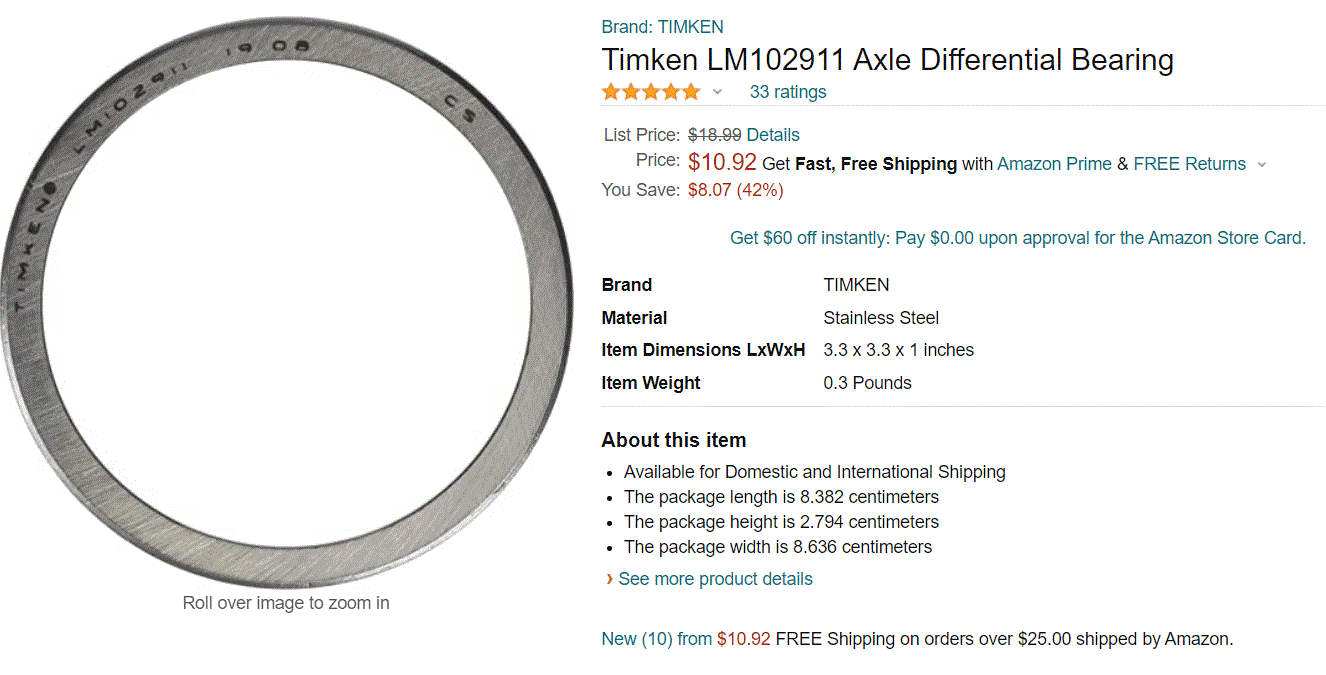Click the FREE Returns link
The image size is (1326, 675).
[x=1189, y=164]
